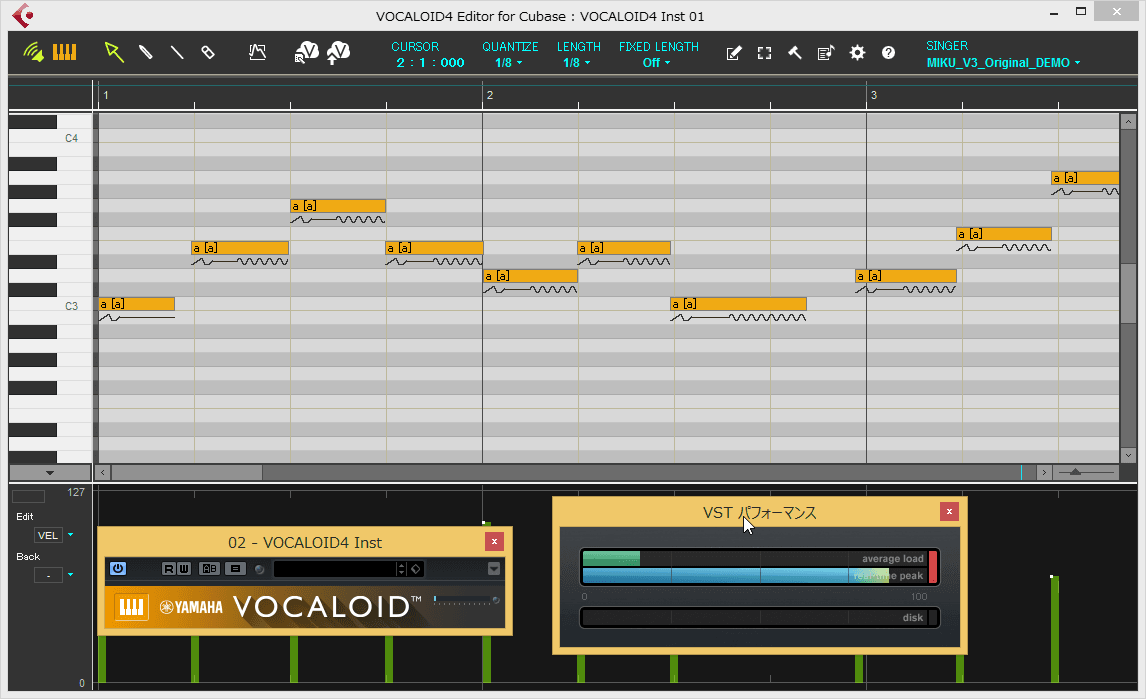
Task: Toggle the A/B comparison button
Action: click(x=209, y=569)
